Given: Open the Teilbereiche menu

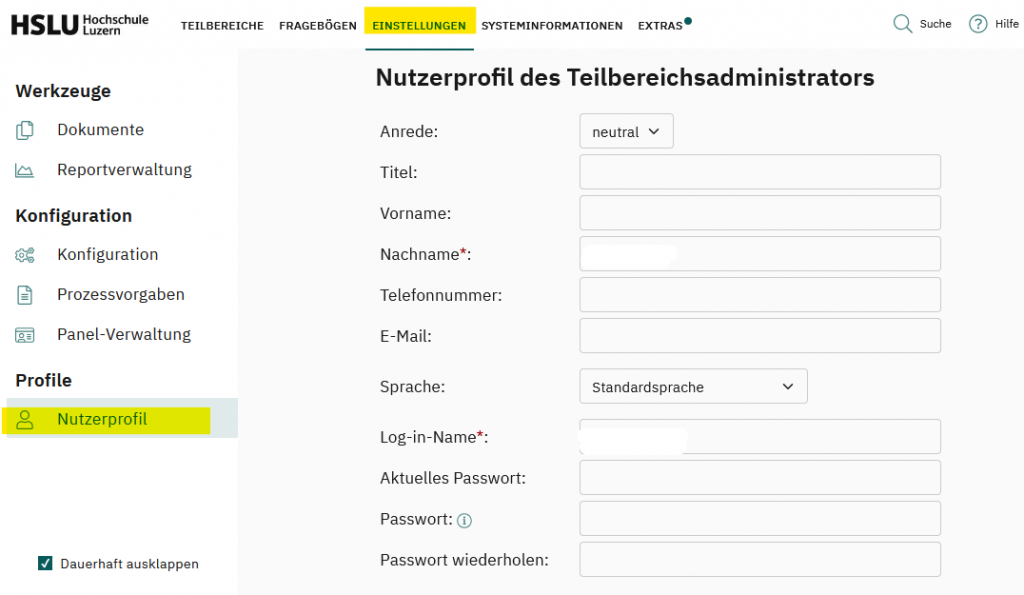Looking at the screenshot, I should tap(222, 26).
